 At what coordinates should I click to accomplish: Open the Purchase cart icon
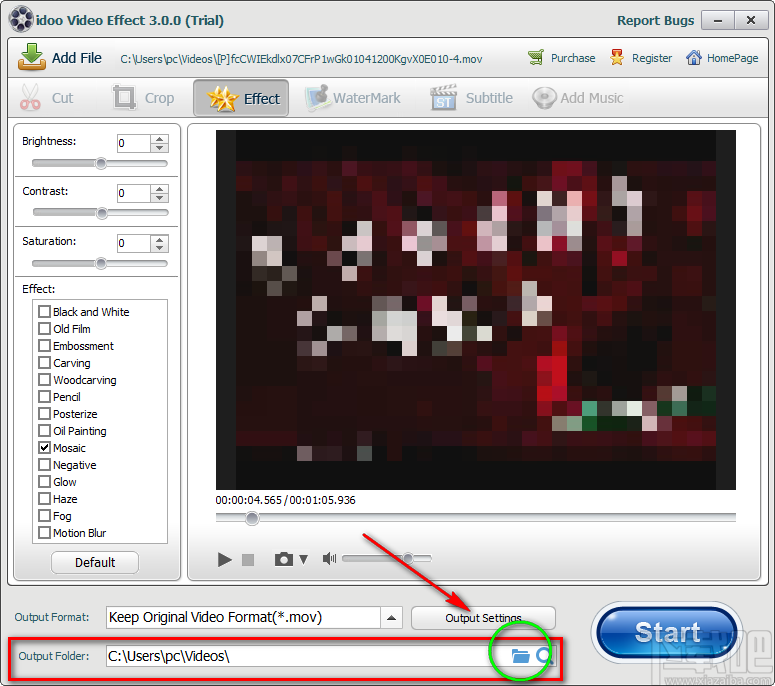pos(536,58)
